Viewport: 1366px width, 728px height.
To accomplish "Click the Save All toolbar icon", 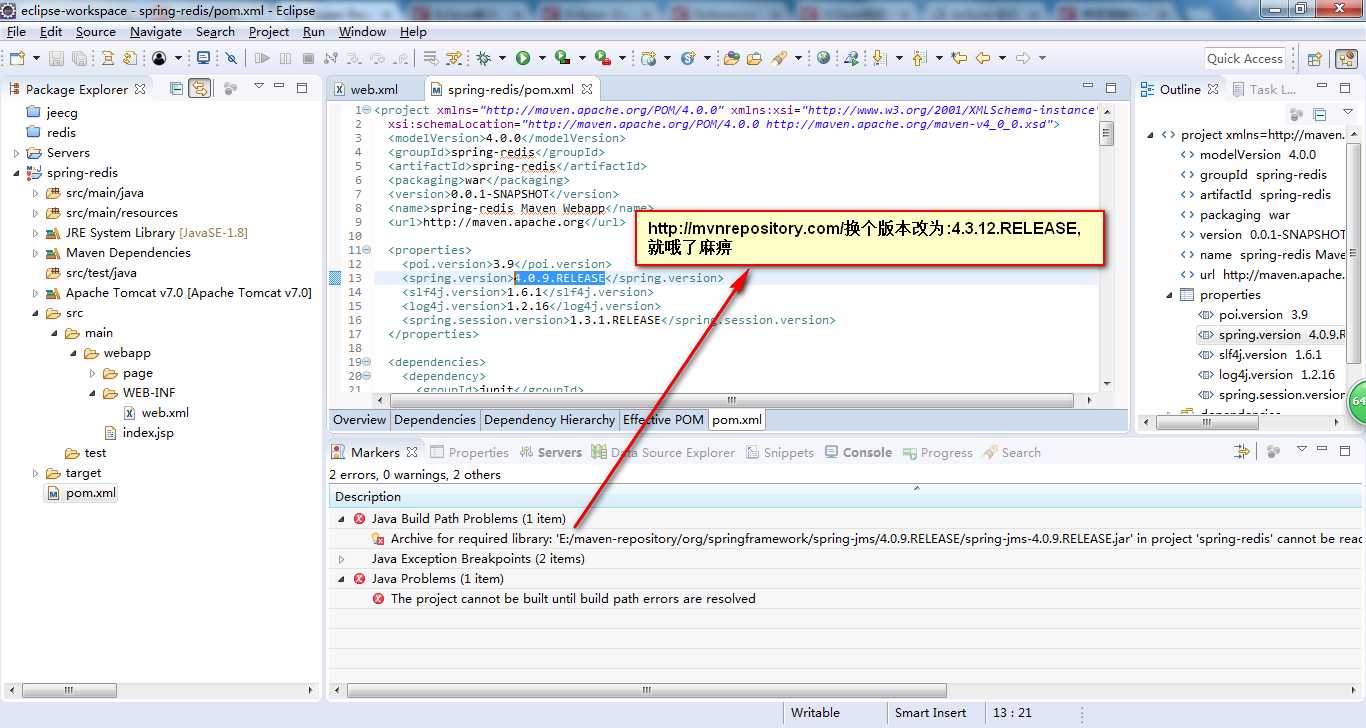I will click(80, 58).
